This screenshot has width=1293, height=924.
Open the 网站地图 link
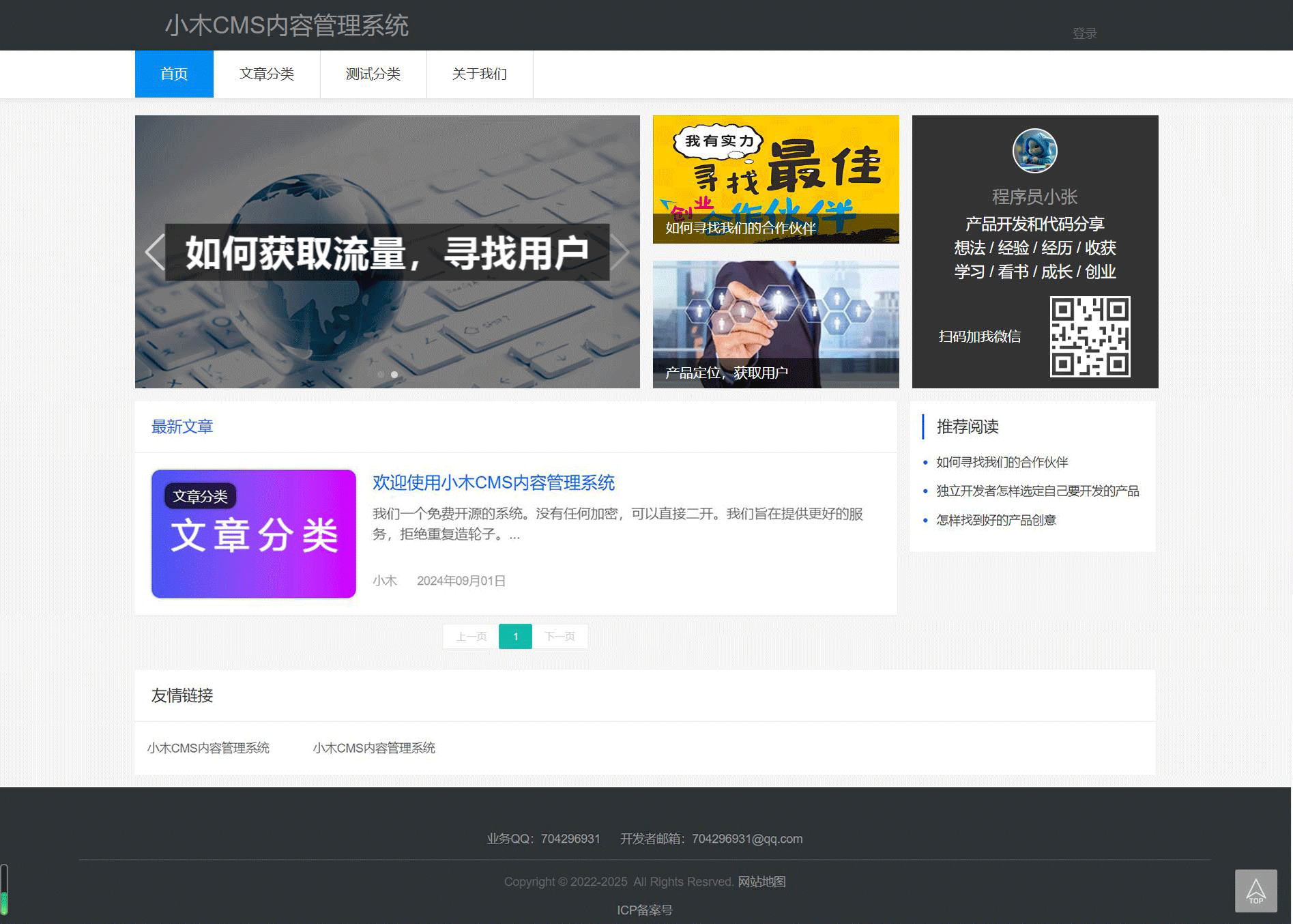761,881
